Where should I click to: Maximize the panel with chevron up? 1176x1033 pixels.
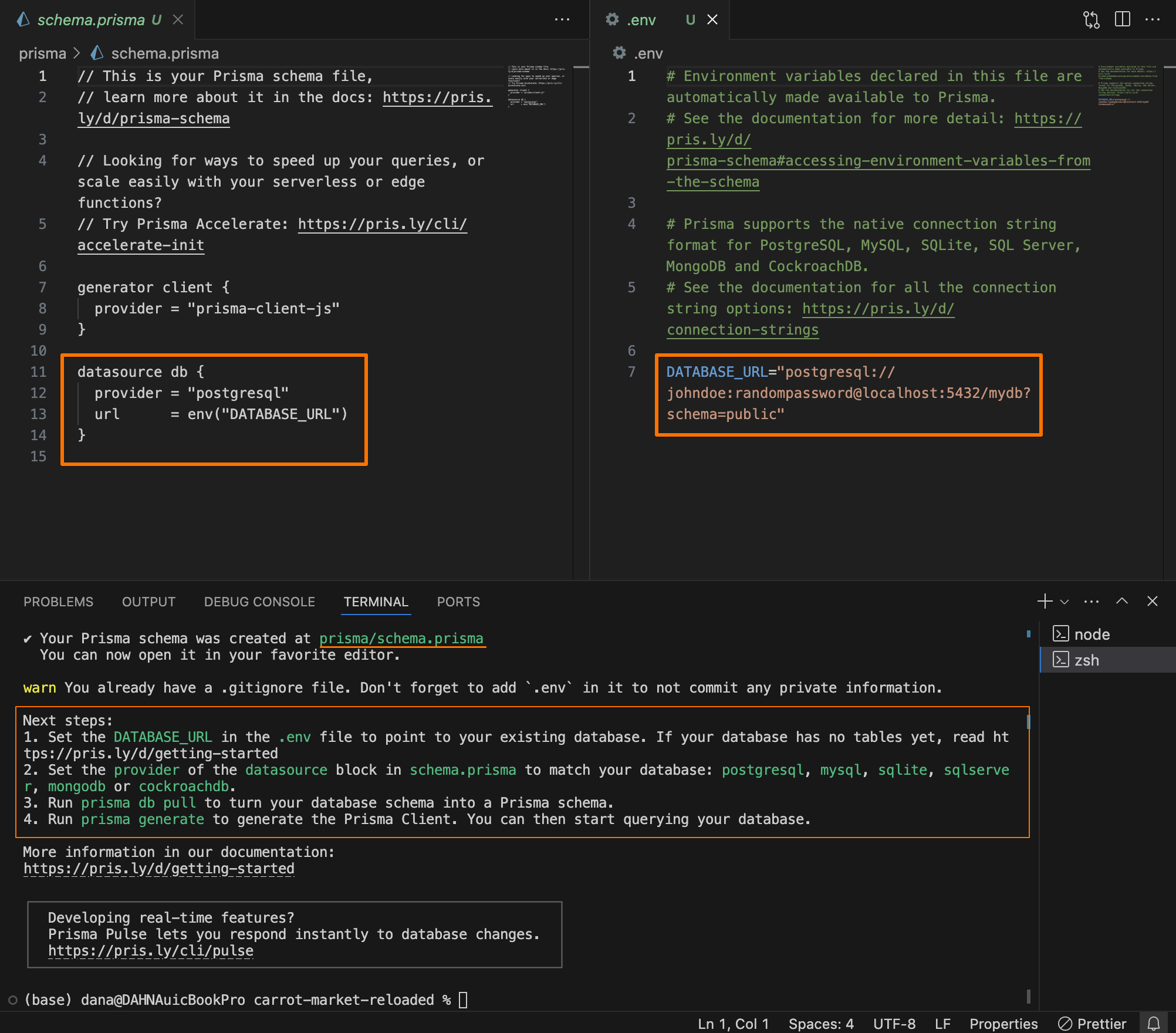click(x=1122, y=601)
